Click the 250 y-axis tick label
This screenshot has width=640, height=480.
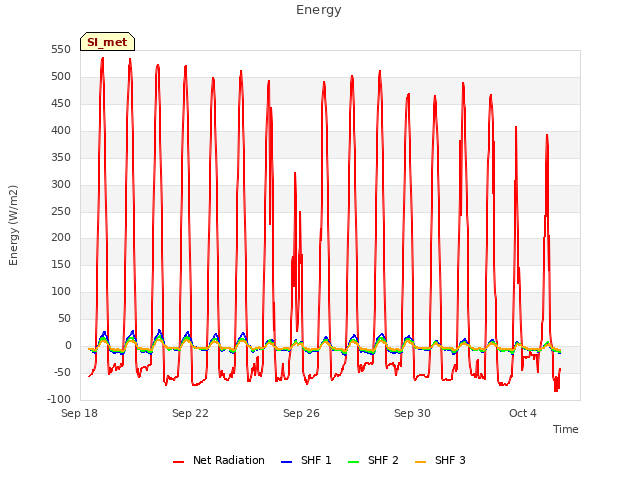click(x=61, y=211)
